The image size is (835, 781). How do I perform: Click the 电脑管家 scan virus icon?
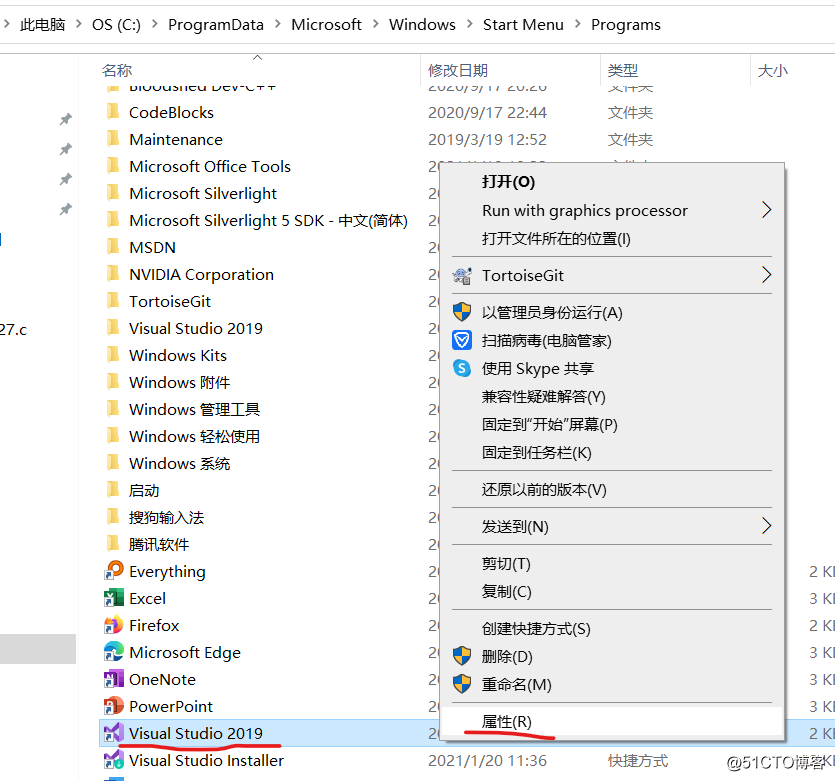click(x=462, y=340)
